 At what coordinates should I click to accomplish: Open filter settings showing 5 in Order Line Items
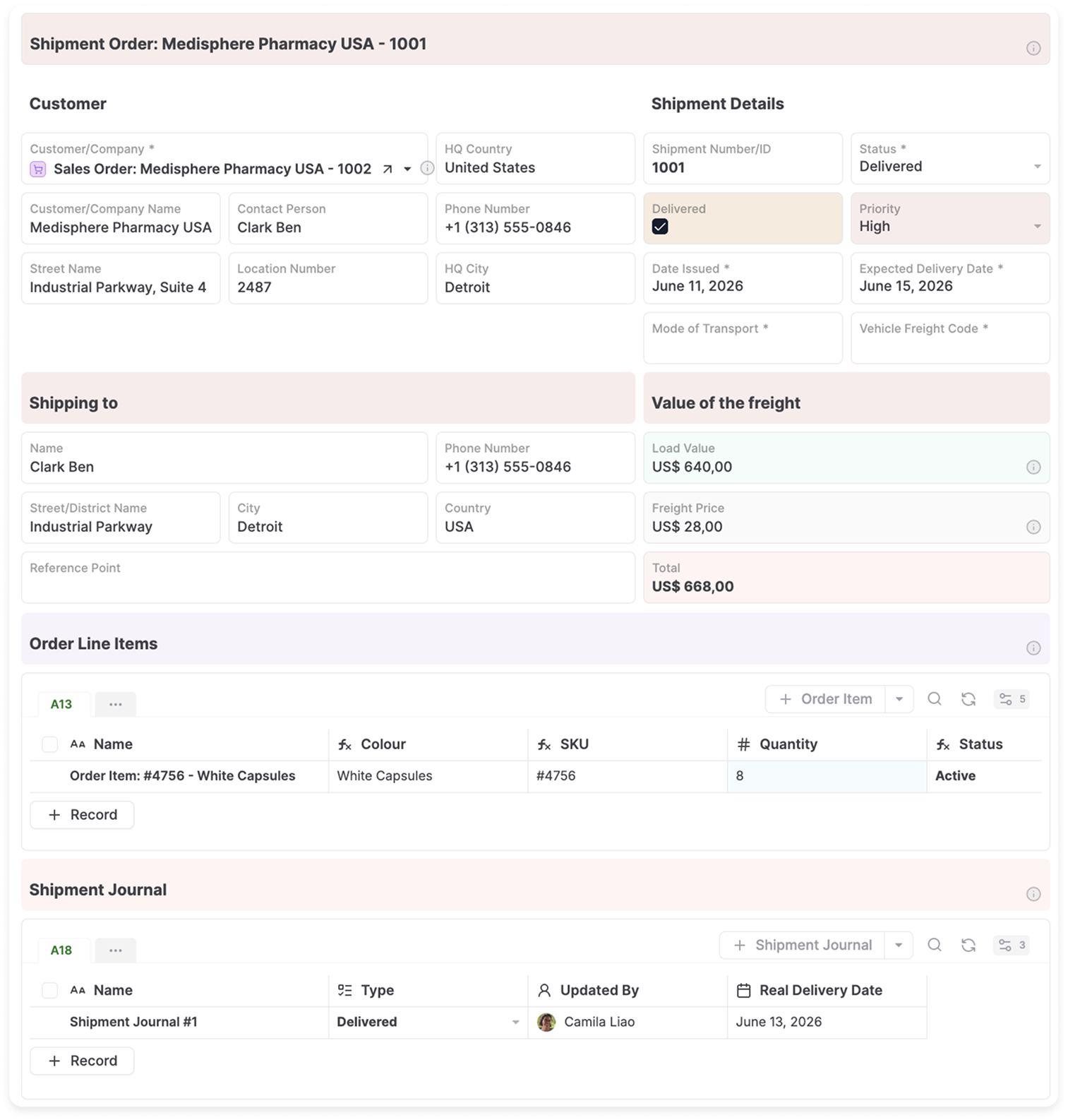point(1012,699)
